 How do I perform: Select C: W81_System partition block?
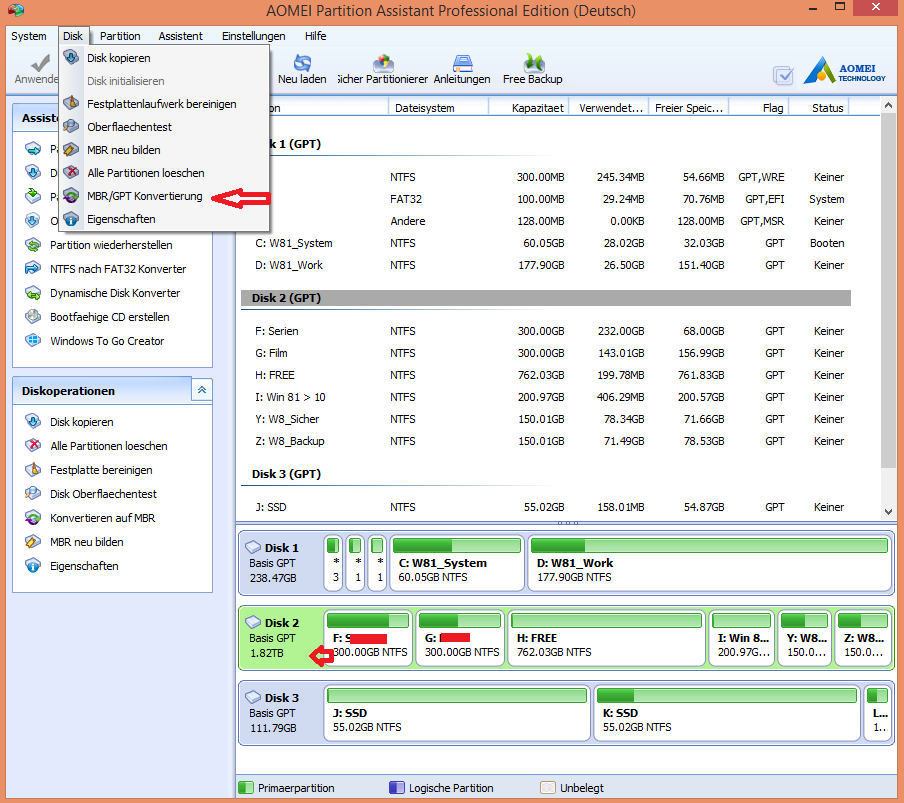(x=457, y=561)
